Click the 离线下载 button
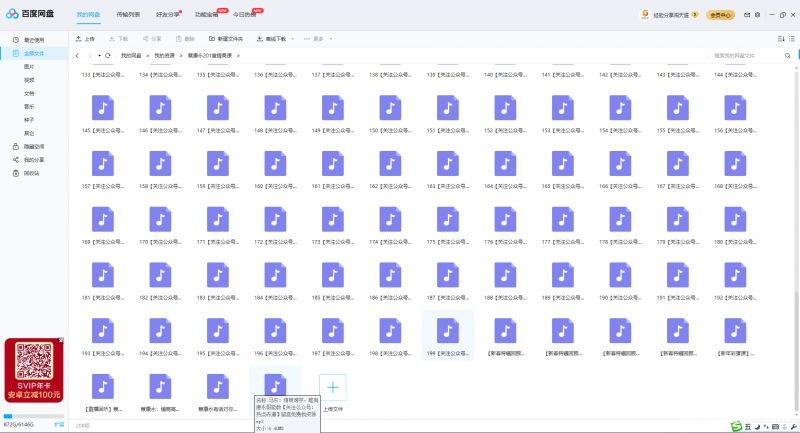 pyautogui.click(x=271, y=39)
